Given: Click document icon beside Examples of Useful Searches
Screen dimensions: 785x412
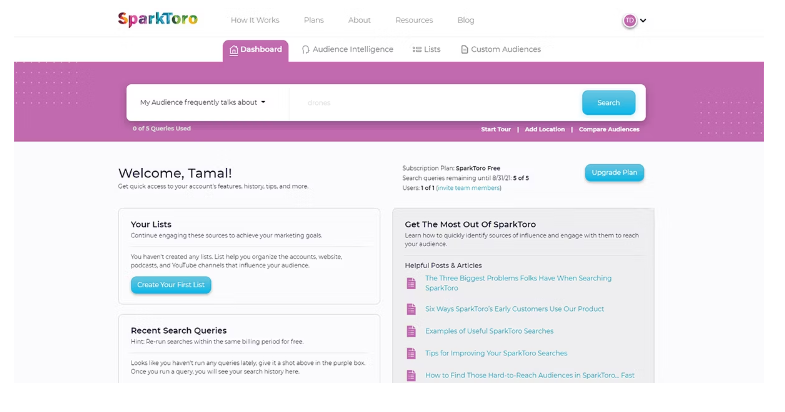Looking at the screenshot, I should (x=411, y=331).
